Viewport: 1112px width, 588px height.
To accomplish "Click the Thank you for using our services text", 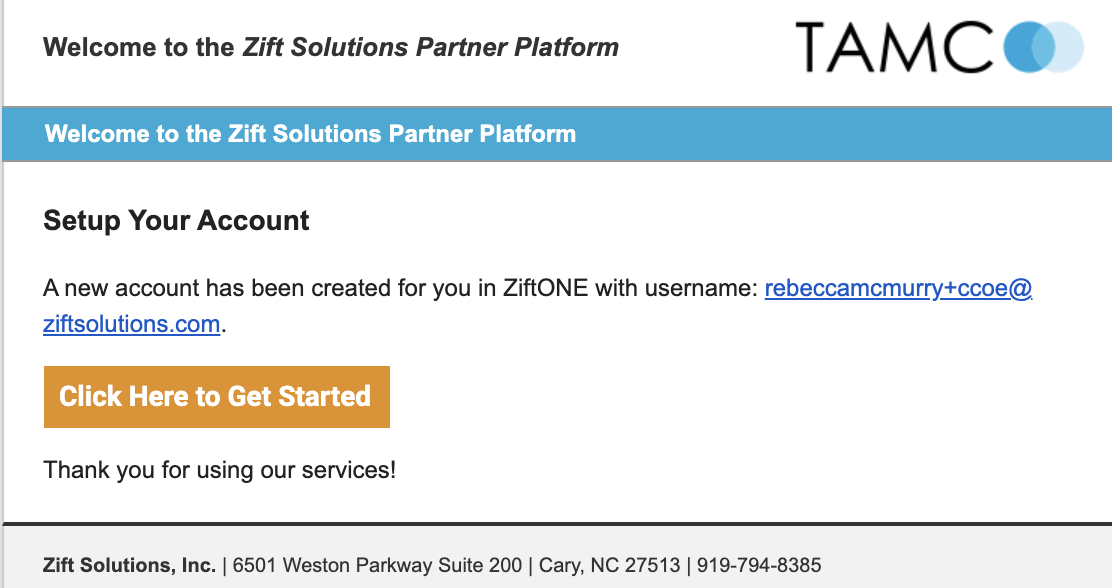I will tap(220, 470).
